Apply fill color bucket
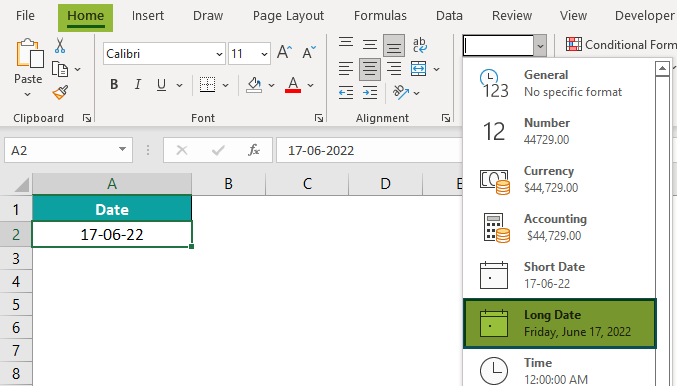This screenshot has width=677, height=386. 254,85
